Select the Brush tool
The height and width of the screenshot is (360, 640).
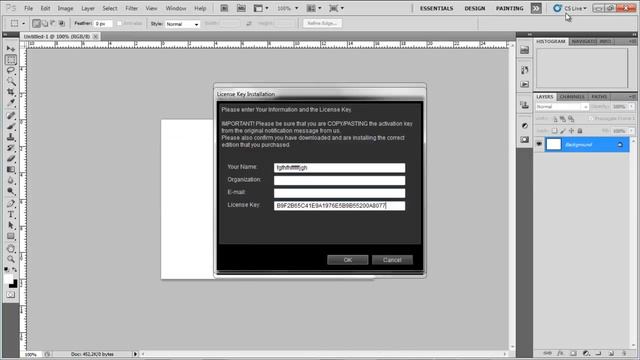pos(11,127)
